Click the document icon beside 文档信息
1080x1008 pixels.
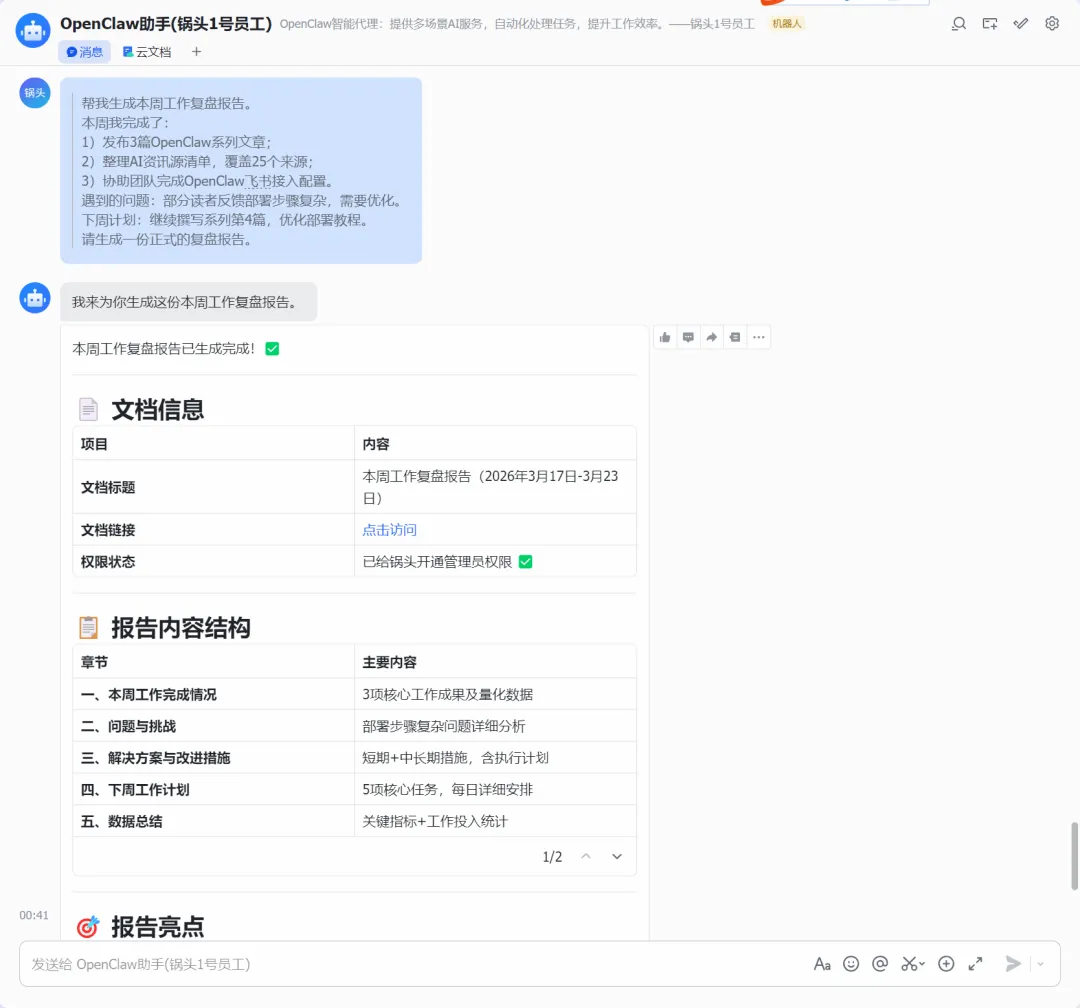pos(88,409)
